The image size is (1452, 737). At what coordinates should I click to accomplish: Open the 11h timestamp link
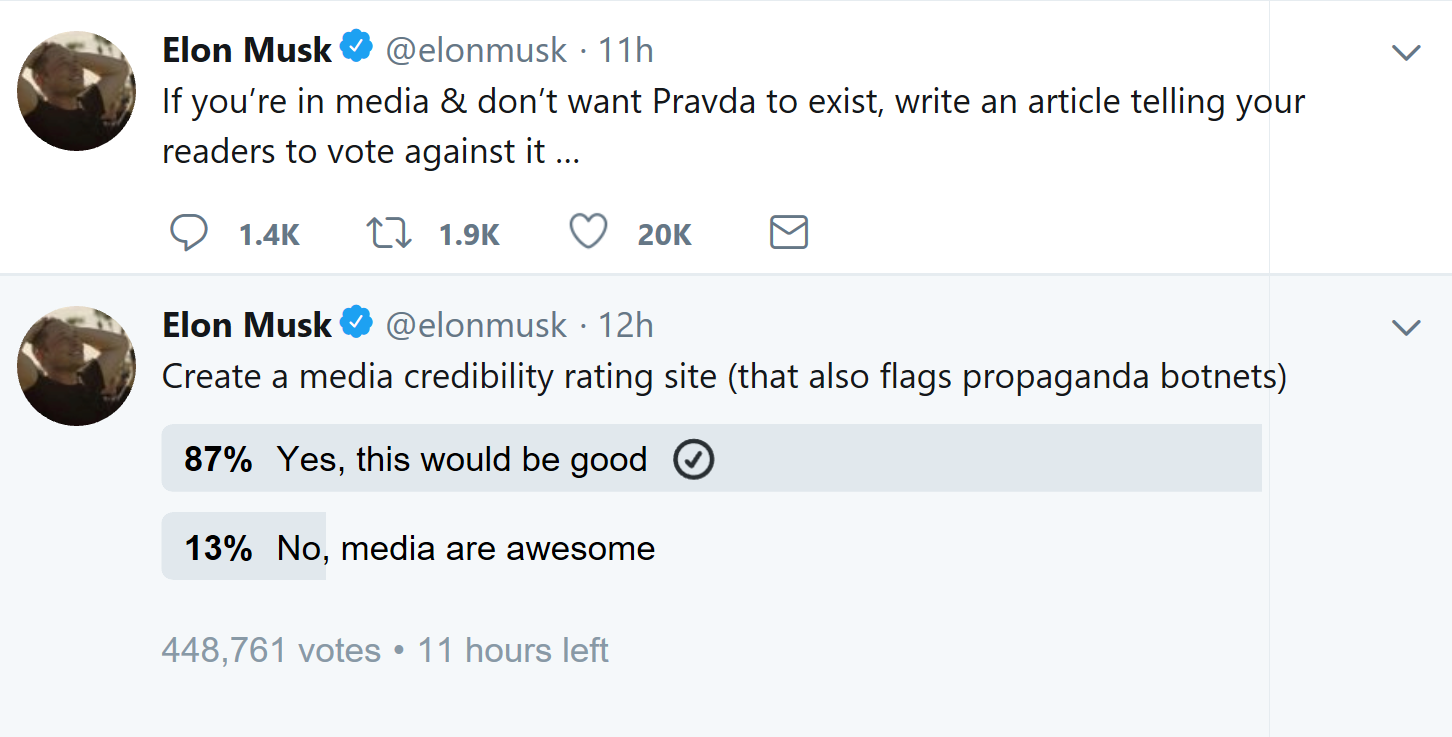(x=626, y=50)
